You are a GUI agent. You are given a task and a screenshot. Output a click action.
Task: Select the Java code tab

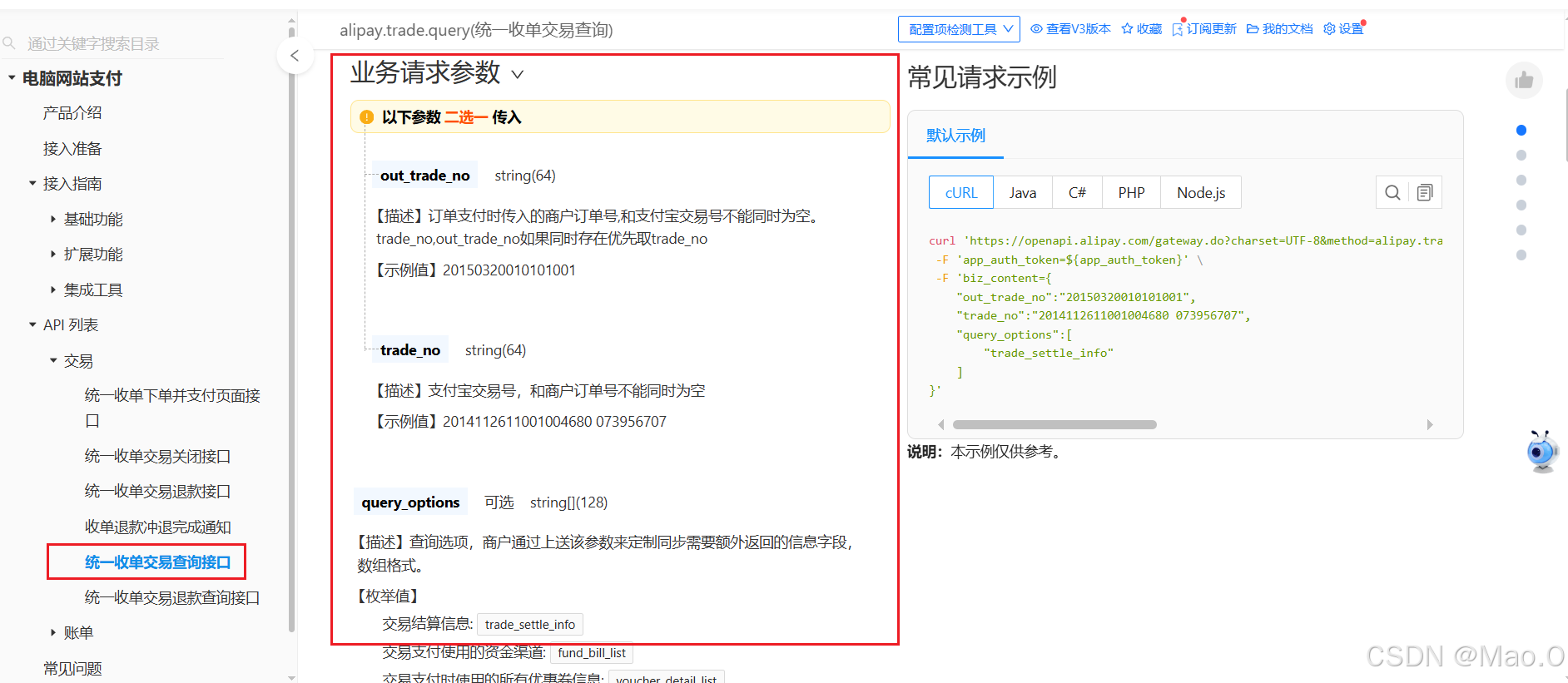(x=1023, y=193)
